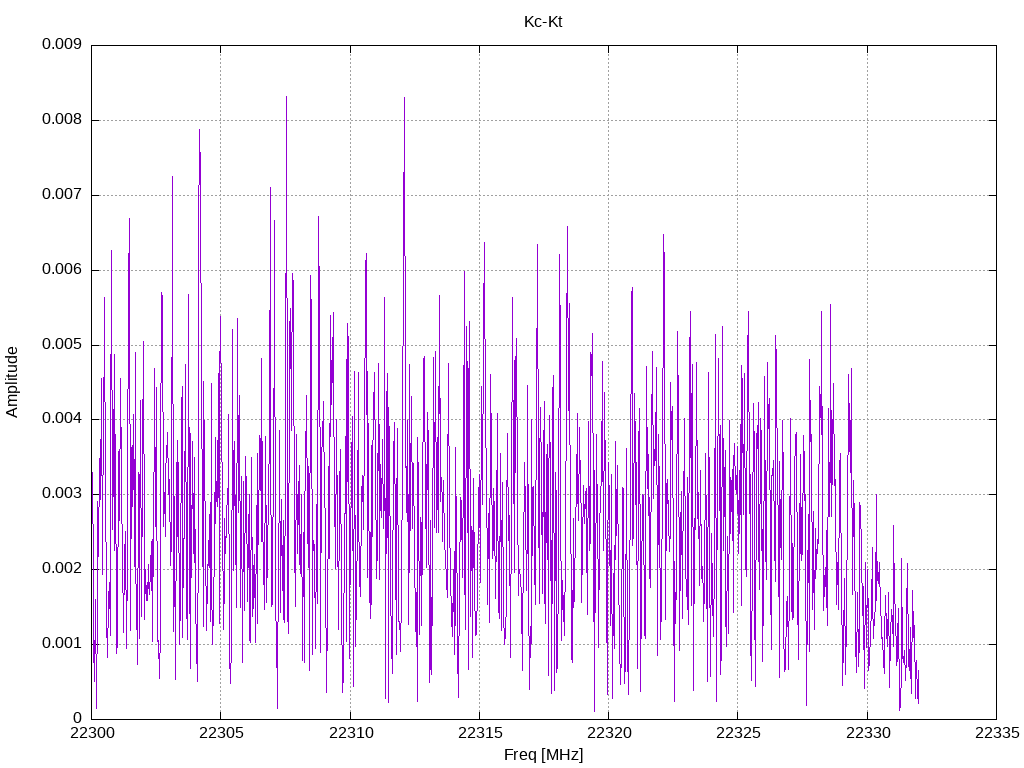The height and width of the screenshot is (768, 1024).
Task: Click the 0.004 y-axis tick label
Action: coord(62,419)
